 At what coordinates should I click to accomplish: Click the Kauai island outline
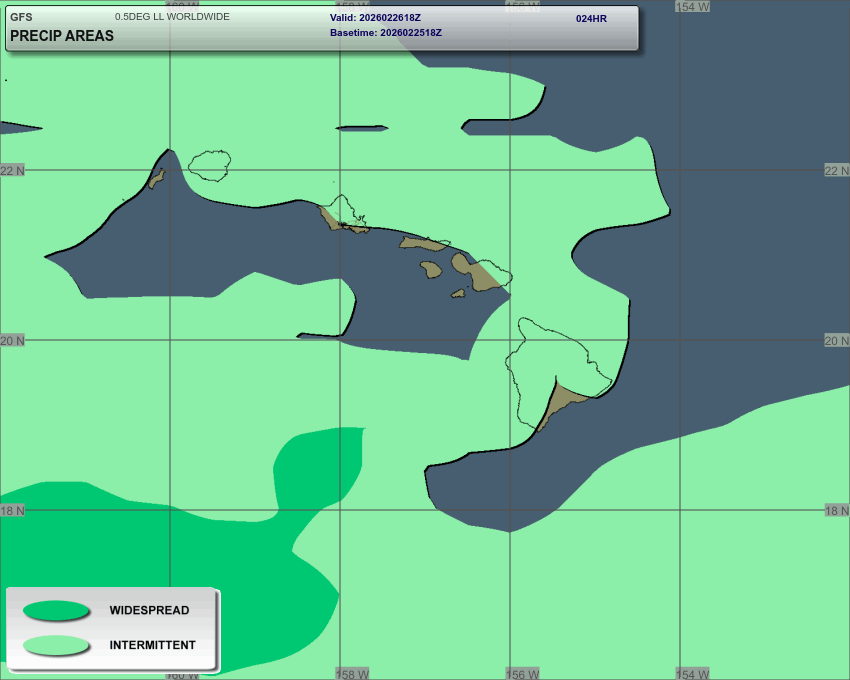point(211,165)
